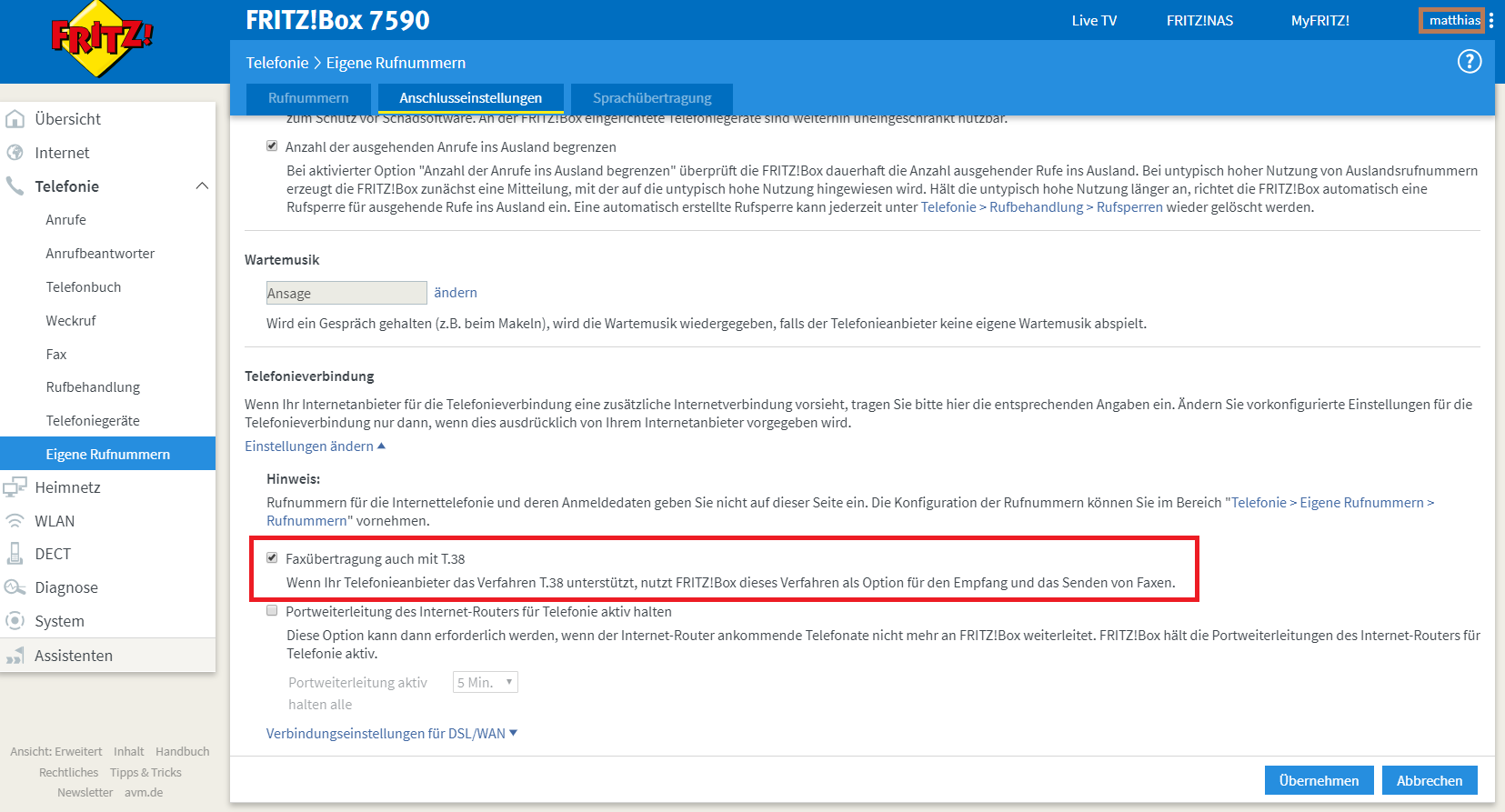Select Eigene Rufnummern in the sidebar
The image size is (1505, 812).
(107, 454)
